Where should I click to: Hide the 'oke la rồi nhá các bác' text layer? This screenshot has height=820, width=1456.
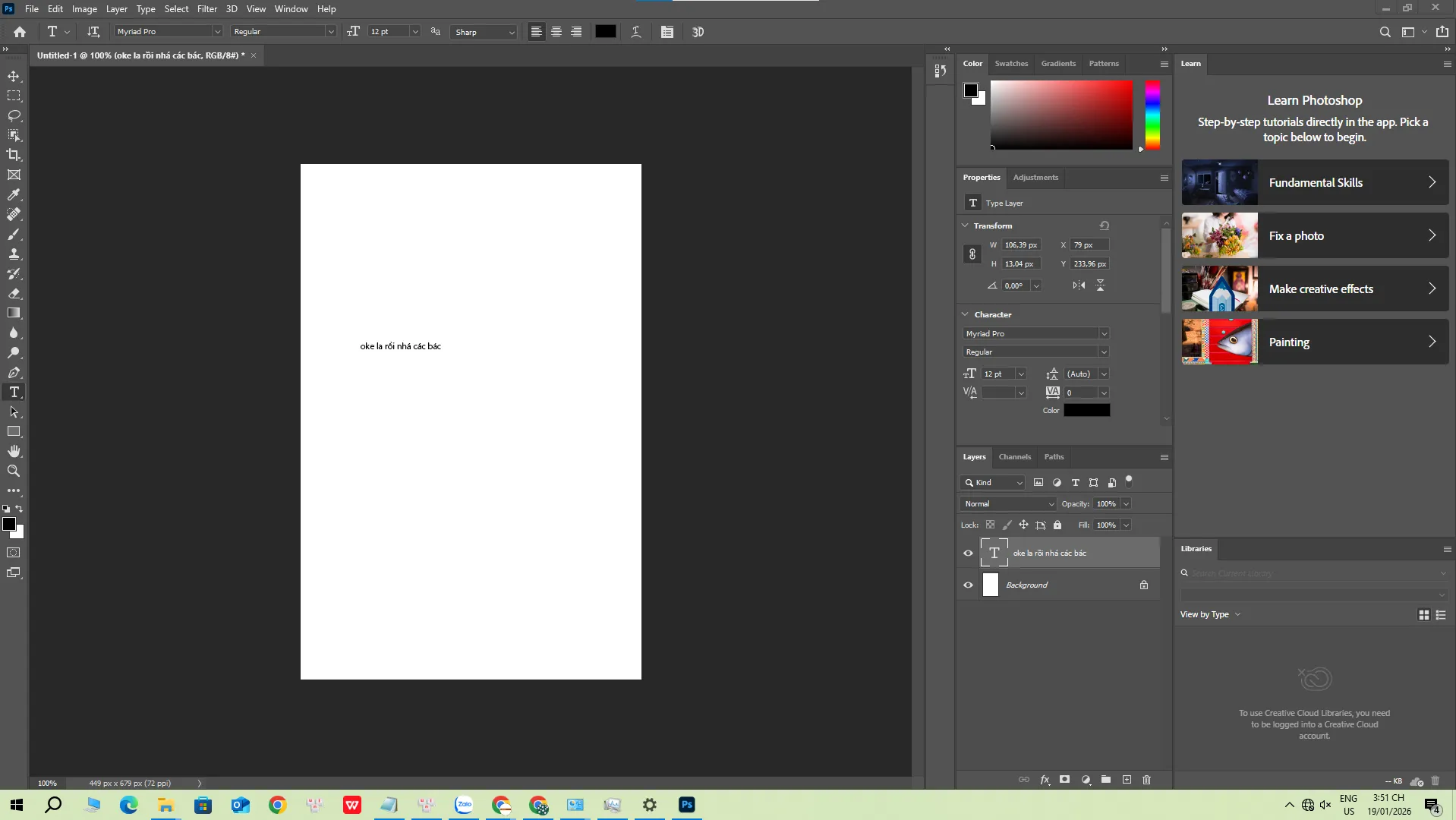tap(967, 553)
